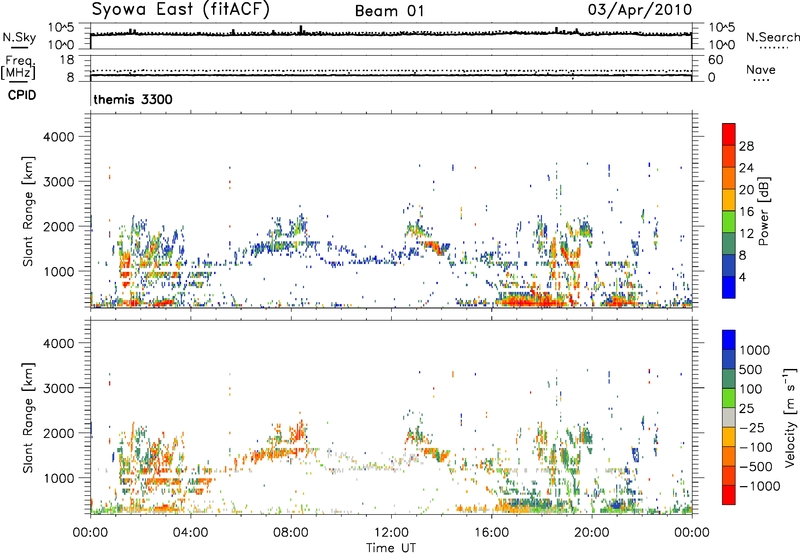Click the power scale value '28'
Screen dimensions: 800x554
746,146
